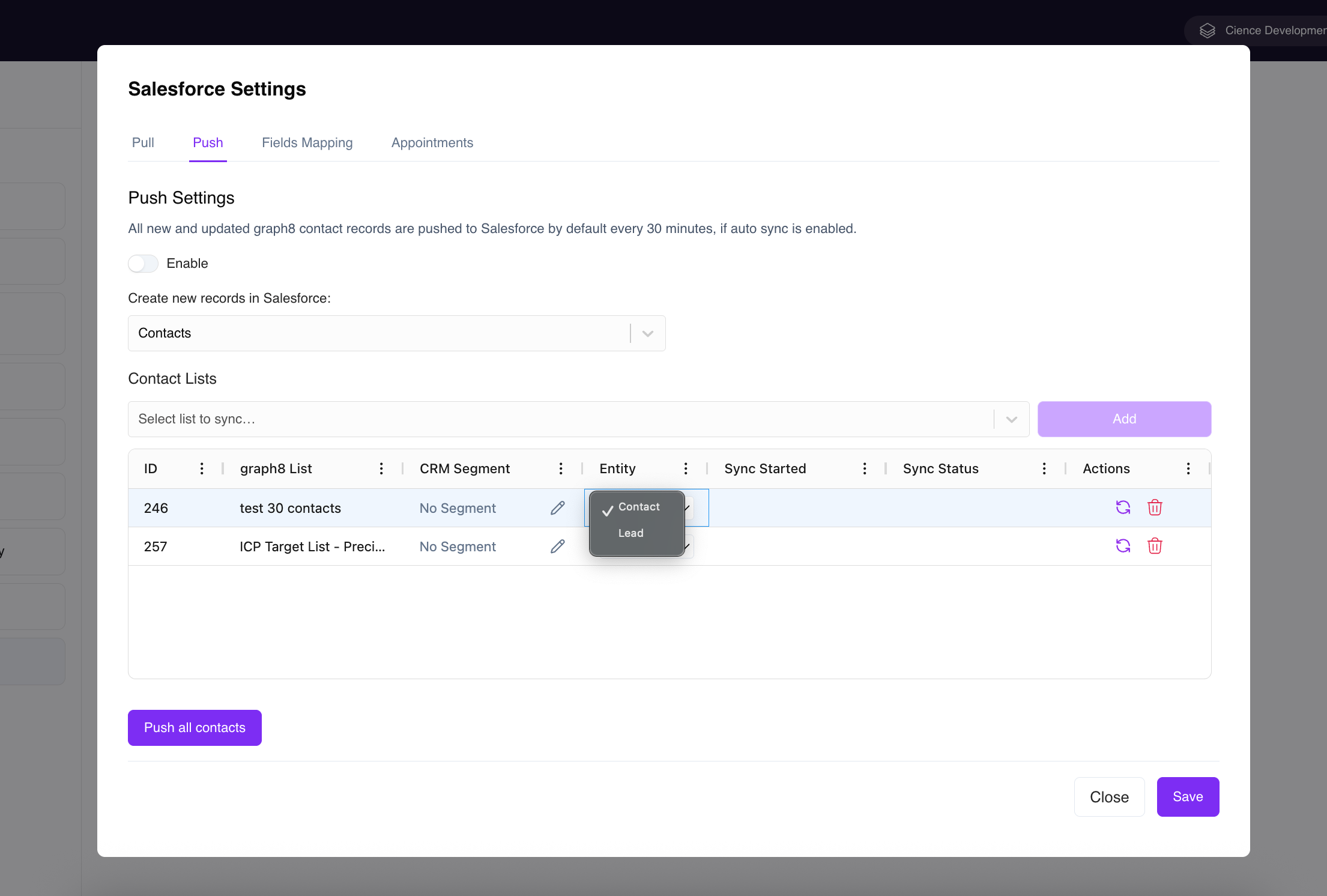The image size is (1327, 896).
Task: Click the Push all contacts button
Action: [x=195, y=728]
